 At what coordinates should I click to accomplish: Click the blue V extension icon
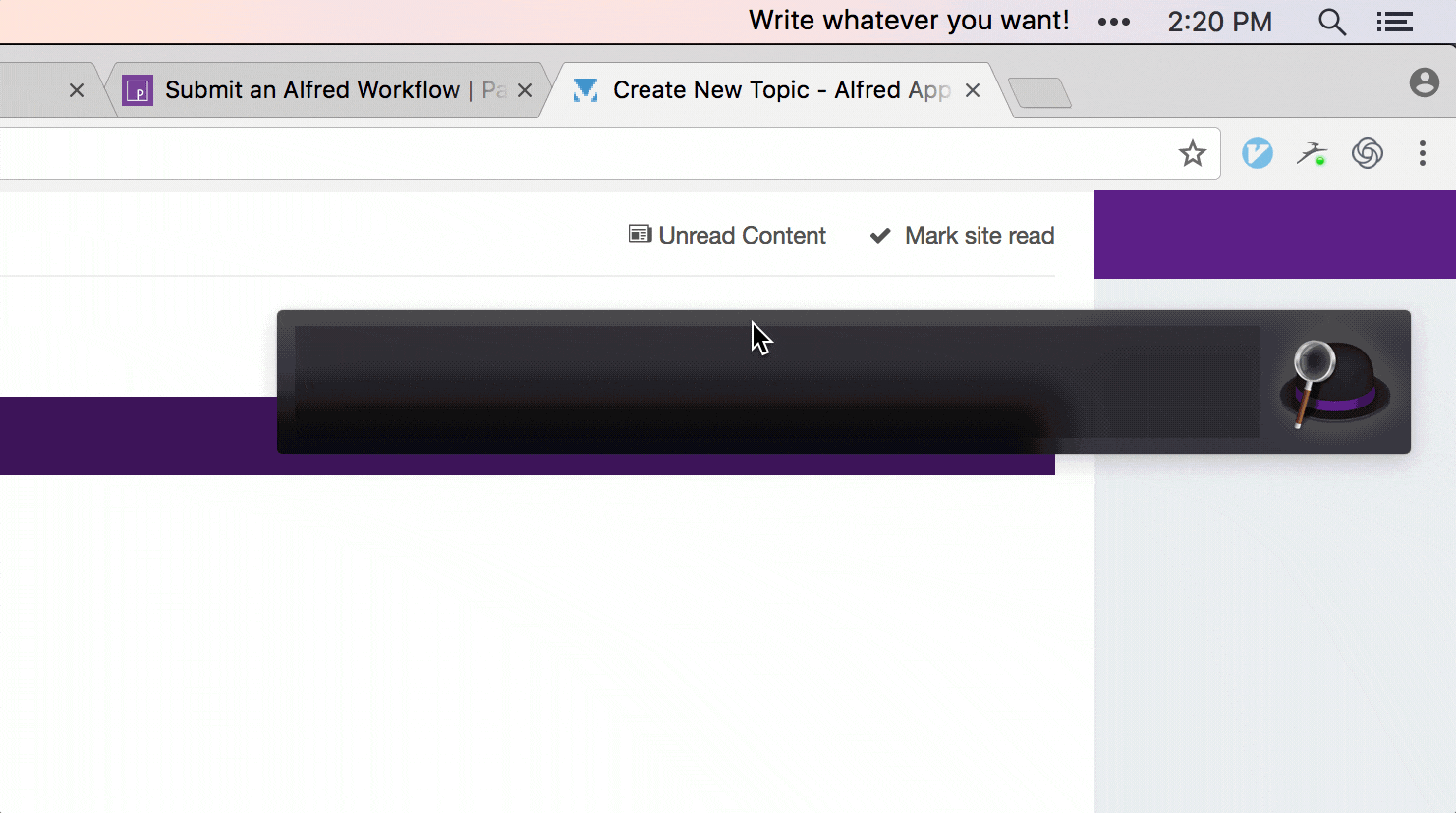1257,153
